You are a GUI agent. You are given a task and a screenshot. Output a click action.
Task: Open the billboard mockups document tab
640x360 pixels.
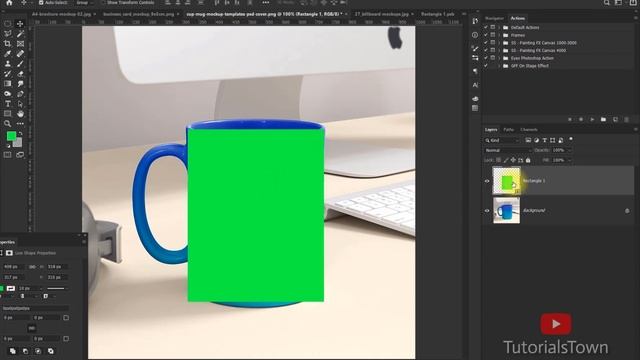tap(382, 14)
